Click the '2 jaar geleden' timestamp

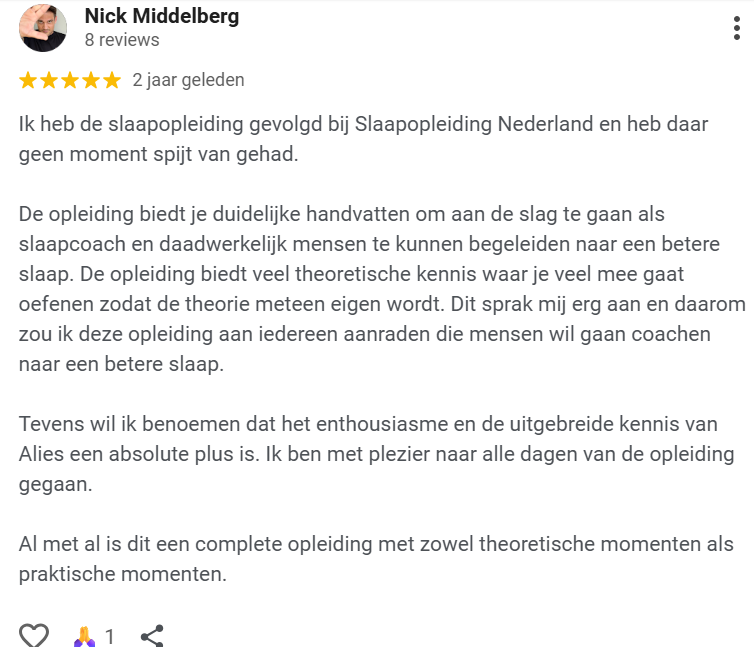tap(188, 80)
